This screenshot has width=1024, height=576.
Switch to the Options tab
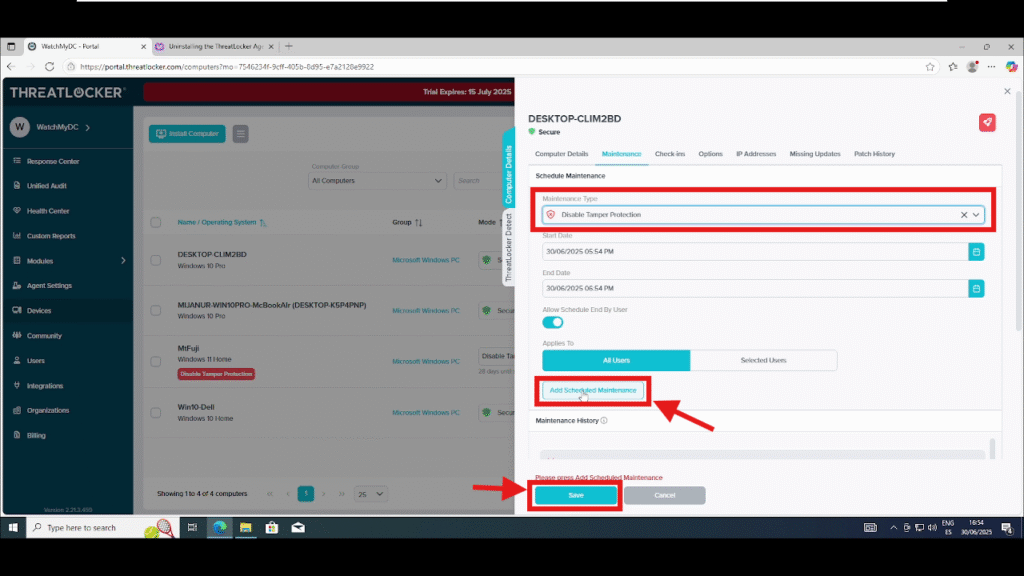(x=711, y=154)
